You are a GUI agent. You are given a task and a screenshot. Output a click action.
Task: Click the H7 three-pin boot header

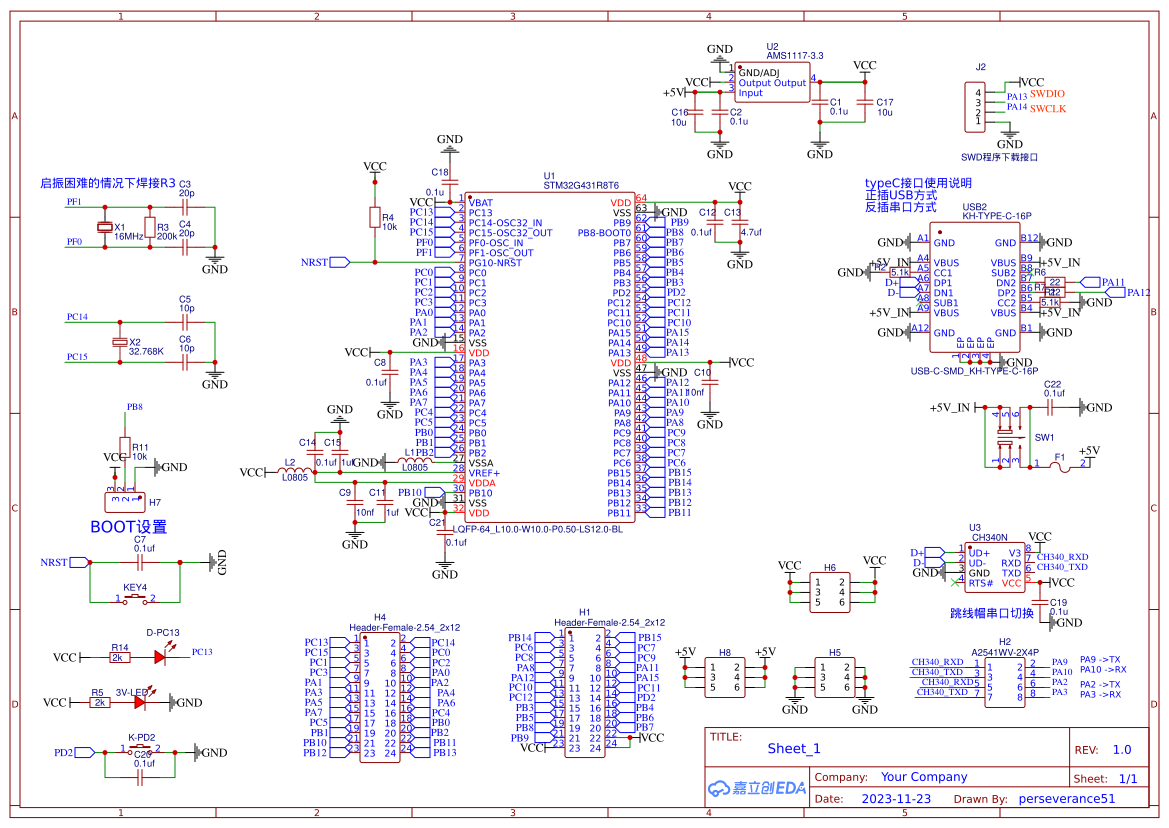pyautogui.click(x=125, y=502)
